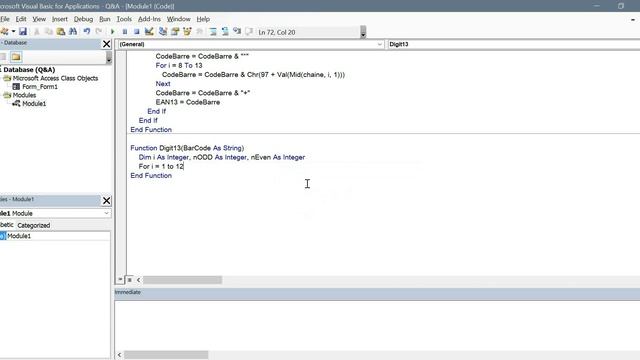The height and width of the screenshot is (360, 640).
Task: Close the Project - Database pane
Action: (x=107, y=44)
